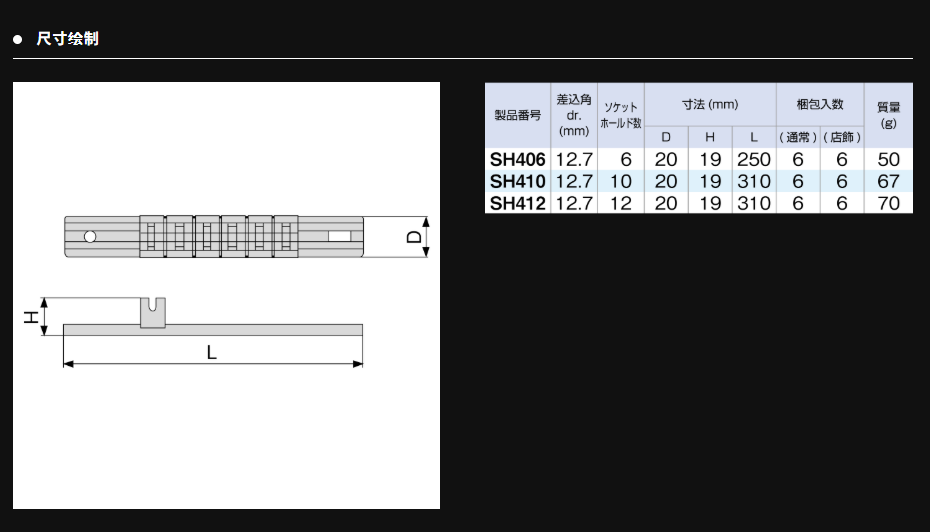Screen dimensions: 930x532
Task: Select the side view rail drawing
Action: [212, 330]
